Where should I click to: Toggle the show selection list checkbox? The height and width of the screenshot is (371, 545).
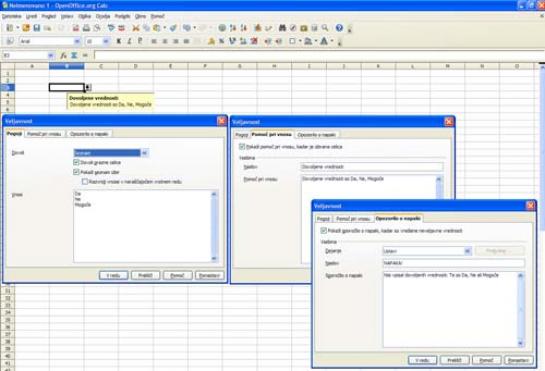coord(76,172)
